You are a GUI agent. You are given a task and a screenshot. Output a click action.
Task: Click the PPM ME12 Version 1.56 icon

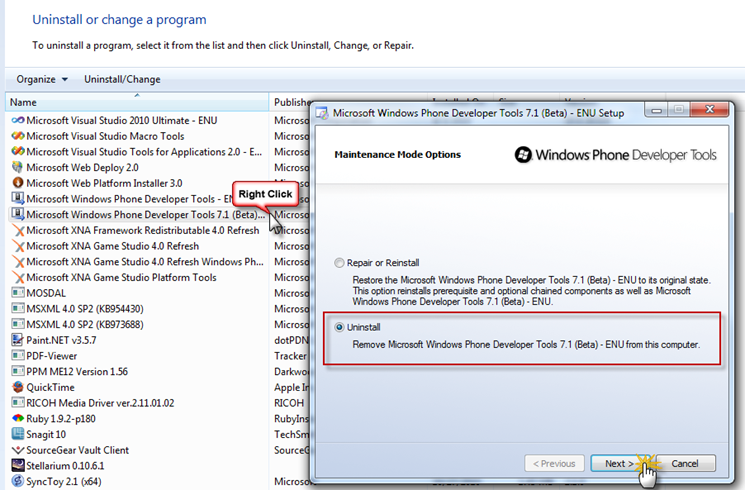coord(18,371)
